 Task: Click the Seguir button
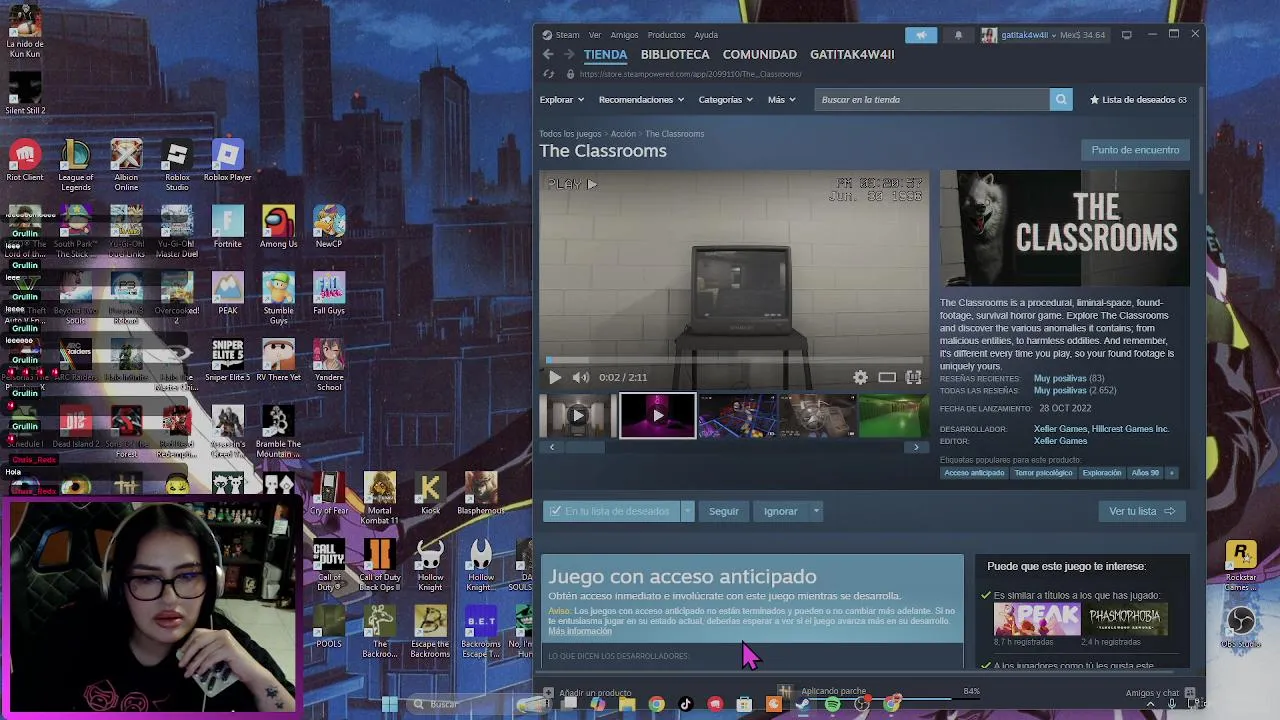pos(724,511)
